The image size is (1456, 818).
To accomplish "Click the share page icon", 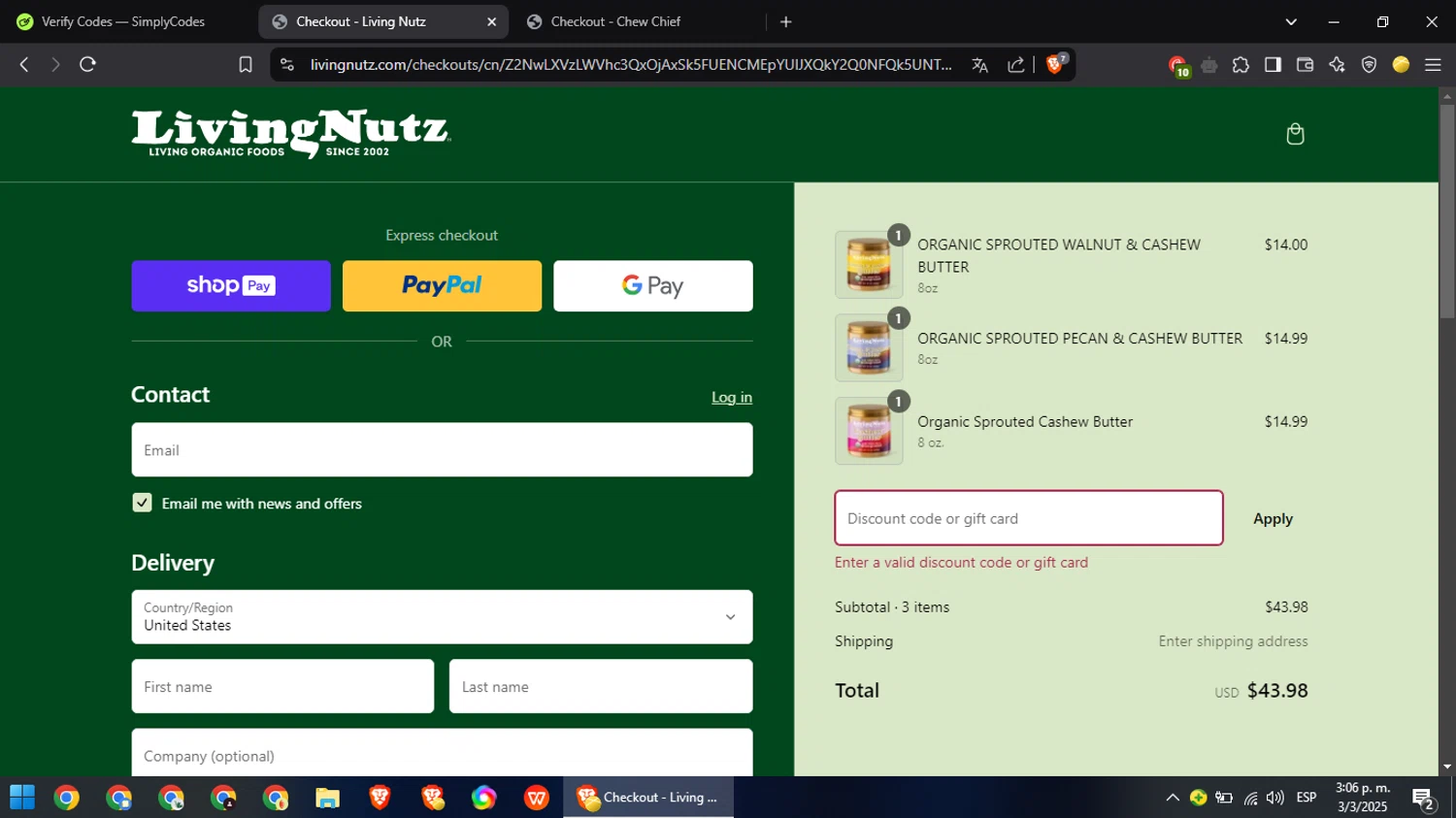I will tap(1016, 64).
